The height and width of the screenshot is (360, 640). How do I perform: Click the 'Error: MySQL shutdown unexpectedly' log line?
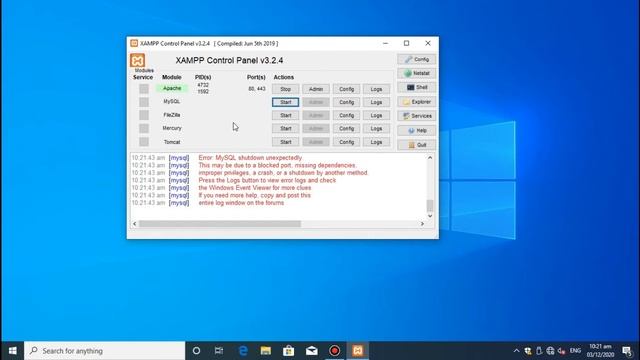click(x=250, y=158)
